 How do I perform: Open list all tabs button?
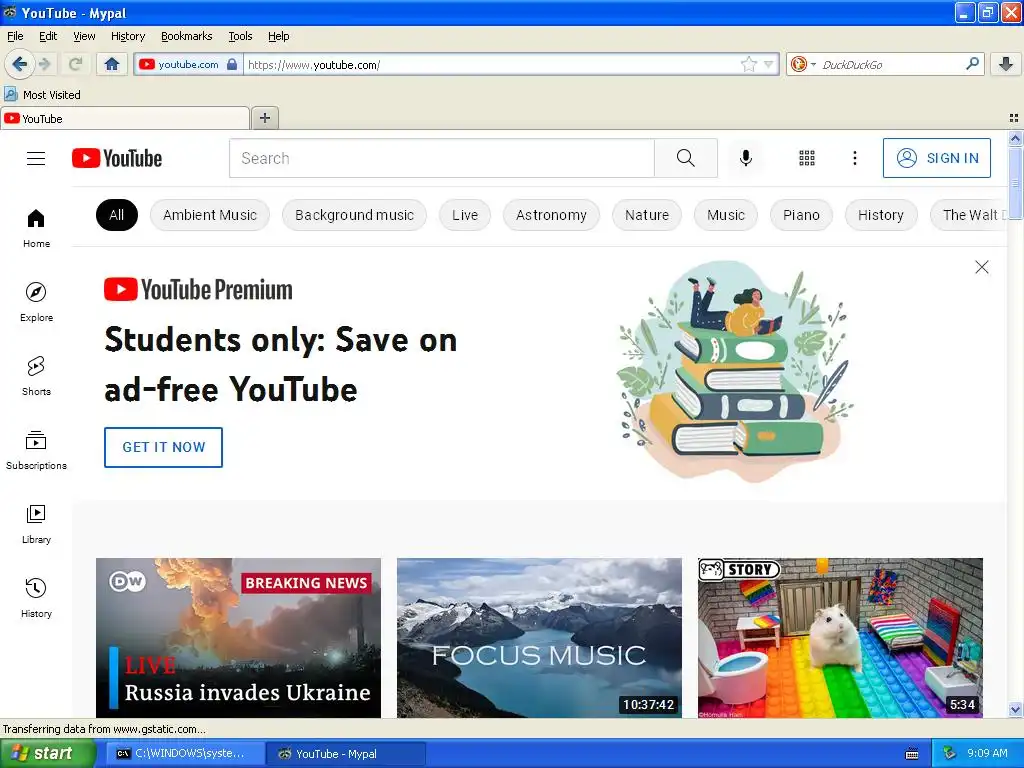click(1014, 118)
